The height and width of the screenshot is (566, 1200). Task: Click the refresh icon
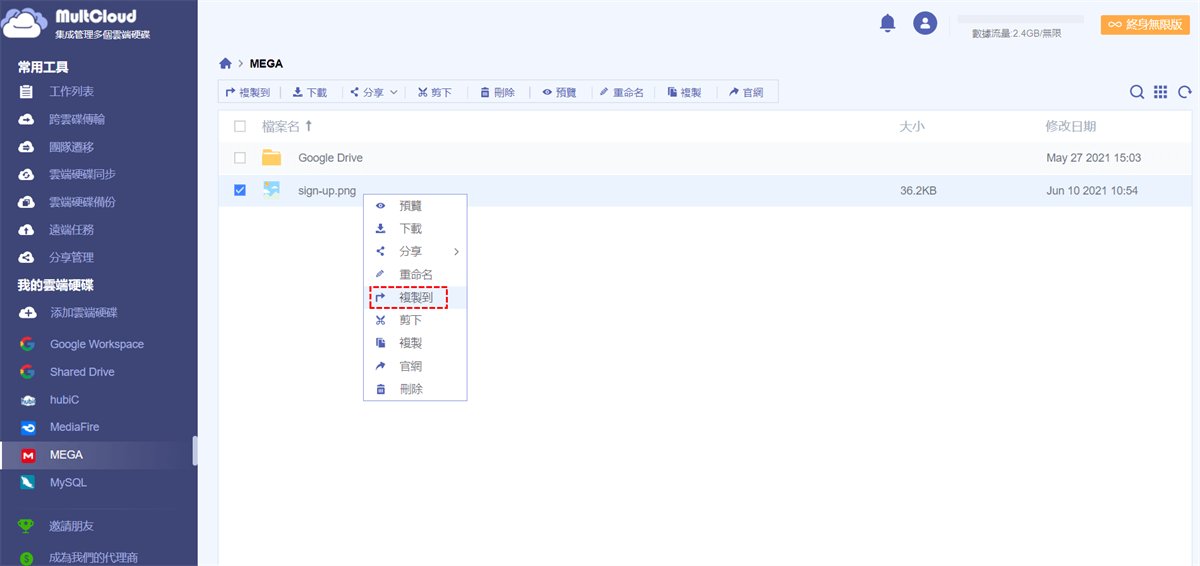coord(1185,92)
